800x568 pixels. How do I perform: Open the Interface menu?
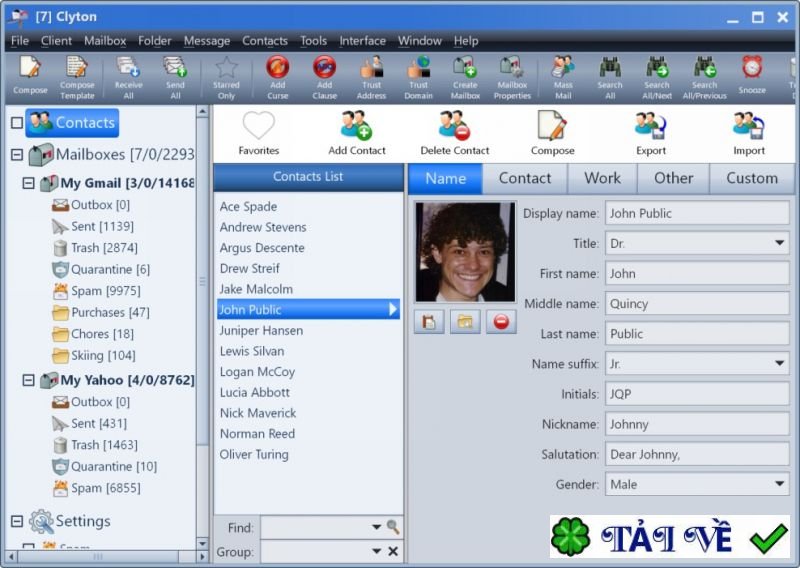pyautogui.click(x=363, y=41)
